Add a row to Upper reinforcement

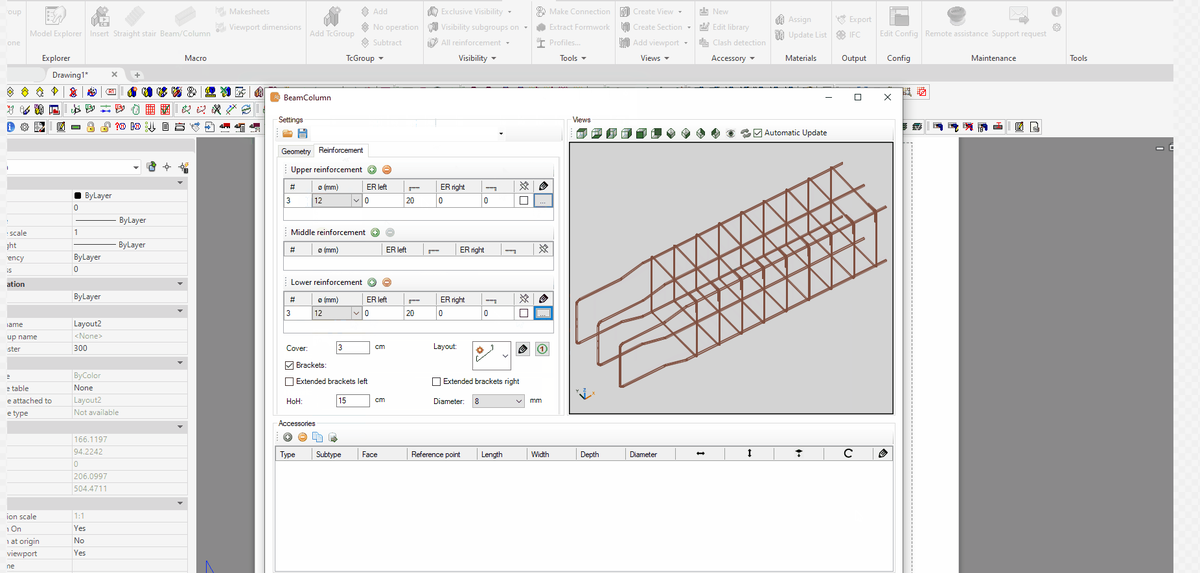point(372,170)
